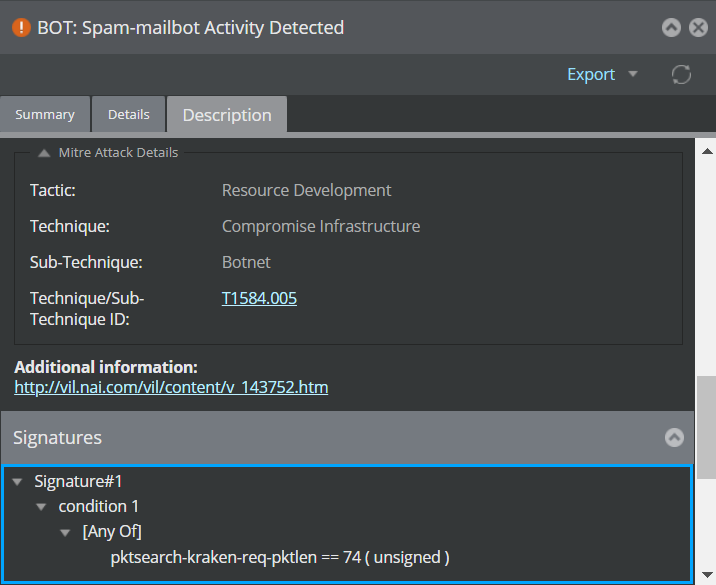Screen dimensions: 716x585
Task: Collapse the Mitre Attack Details section
Action: [44, 153]
